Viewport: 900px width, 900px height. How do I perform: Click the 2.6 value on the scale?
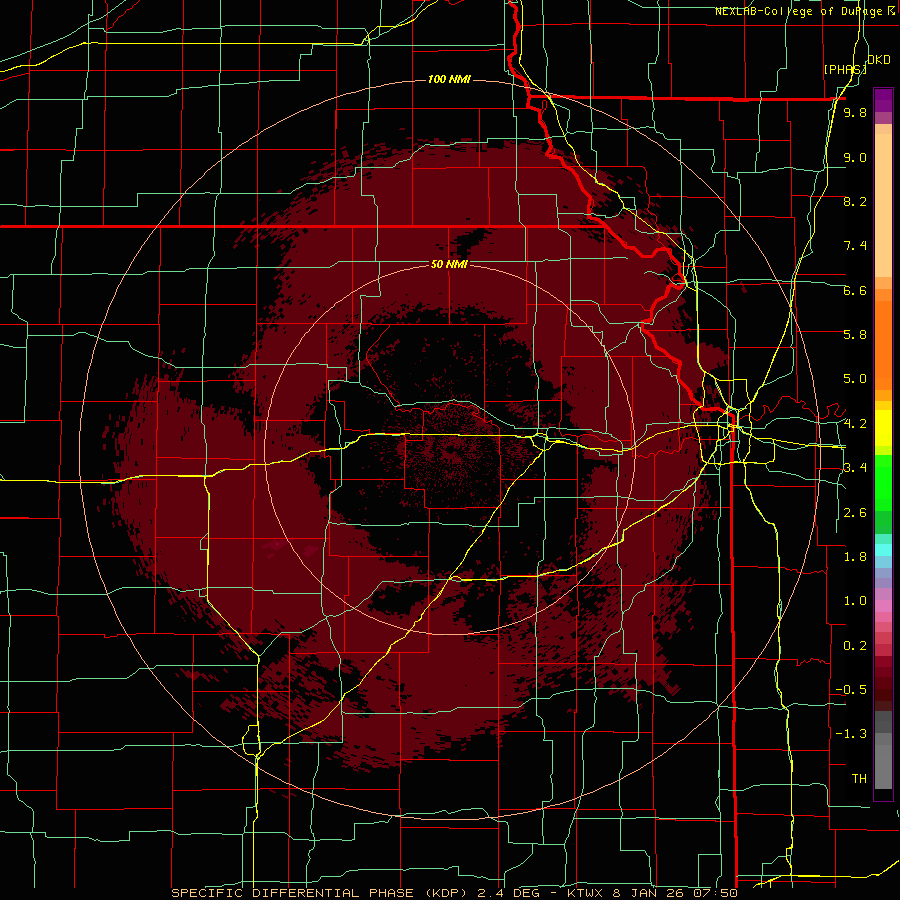pyautogui.click(x=855, y=513)
